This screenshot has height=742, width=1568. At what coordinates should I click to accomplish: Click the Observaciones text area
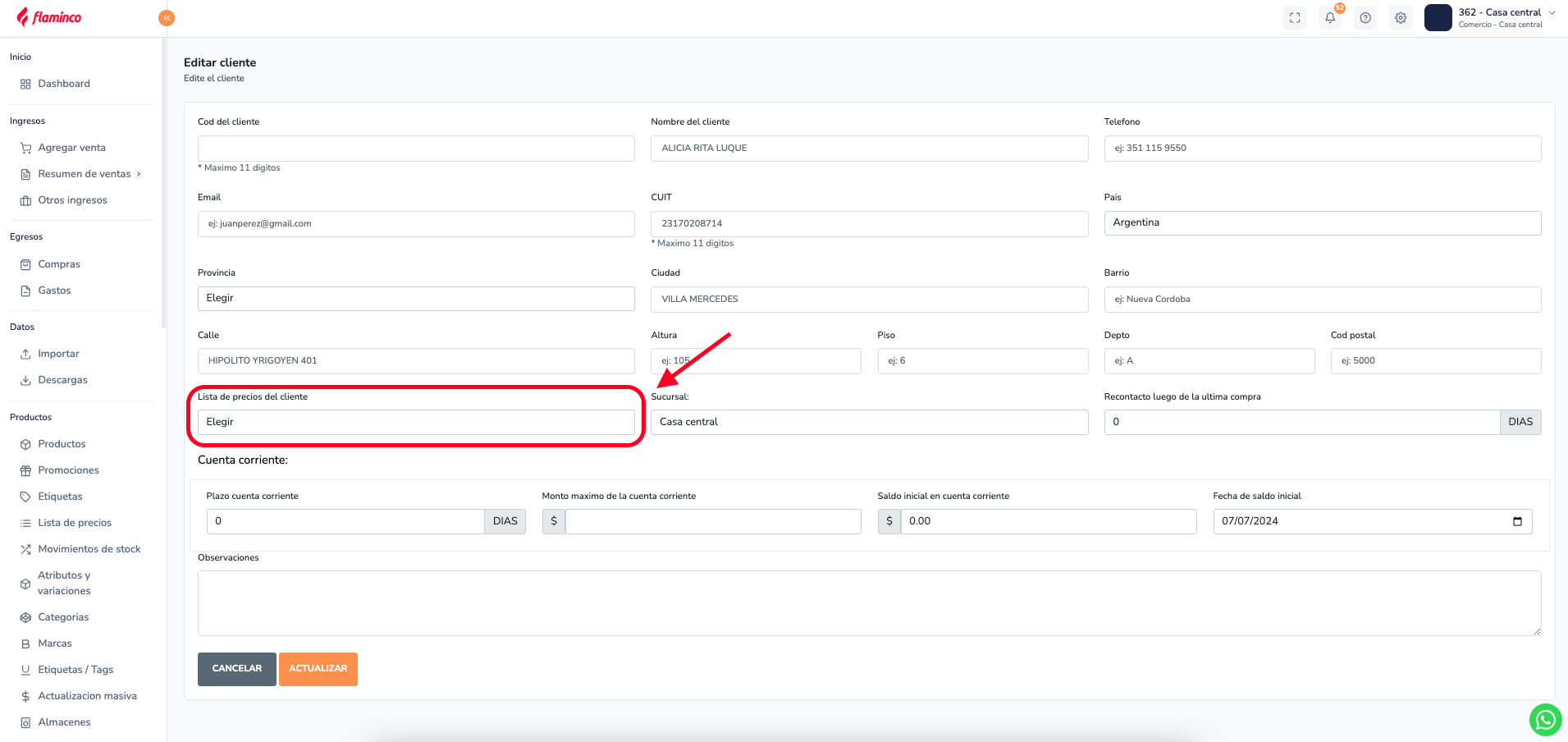pos(869,603)
